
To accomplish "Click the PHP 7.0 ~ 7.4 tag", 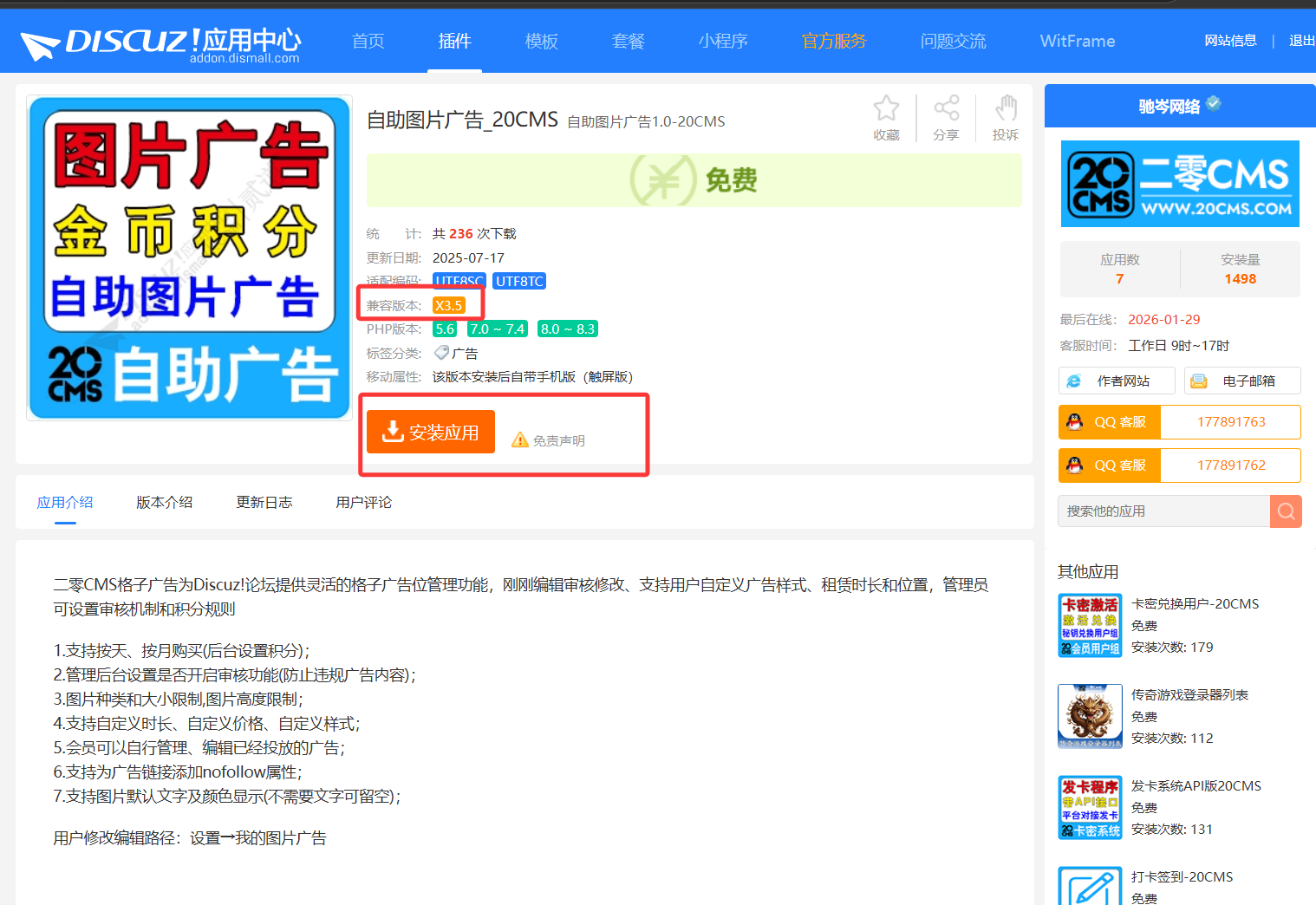I will 498,329.
